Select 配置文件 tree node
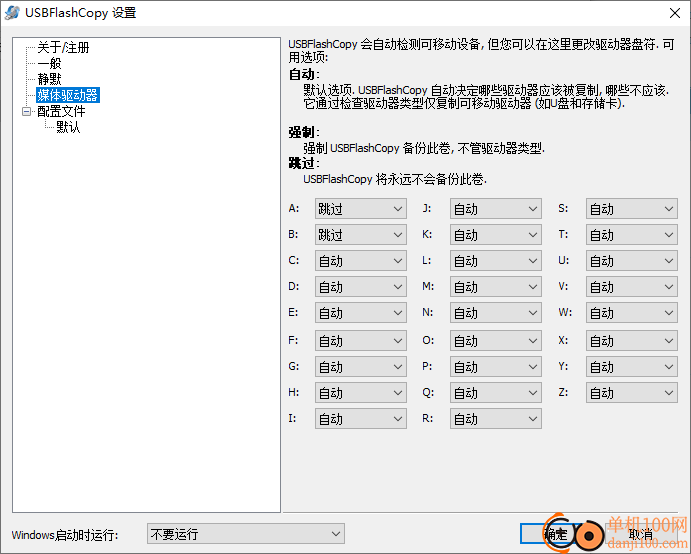The height and width of the screenshot is (554, 691). (61, 111)
